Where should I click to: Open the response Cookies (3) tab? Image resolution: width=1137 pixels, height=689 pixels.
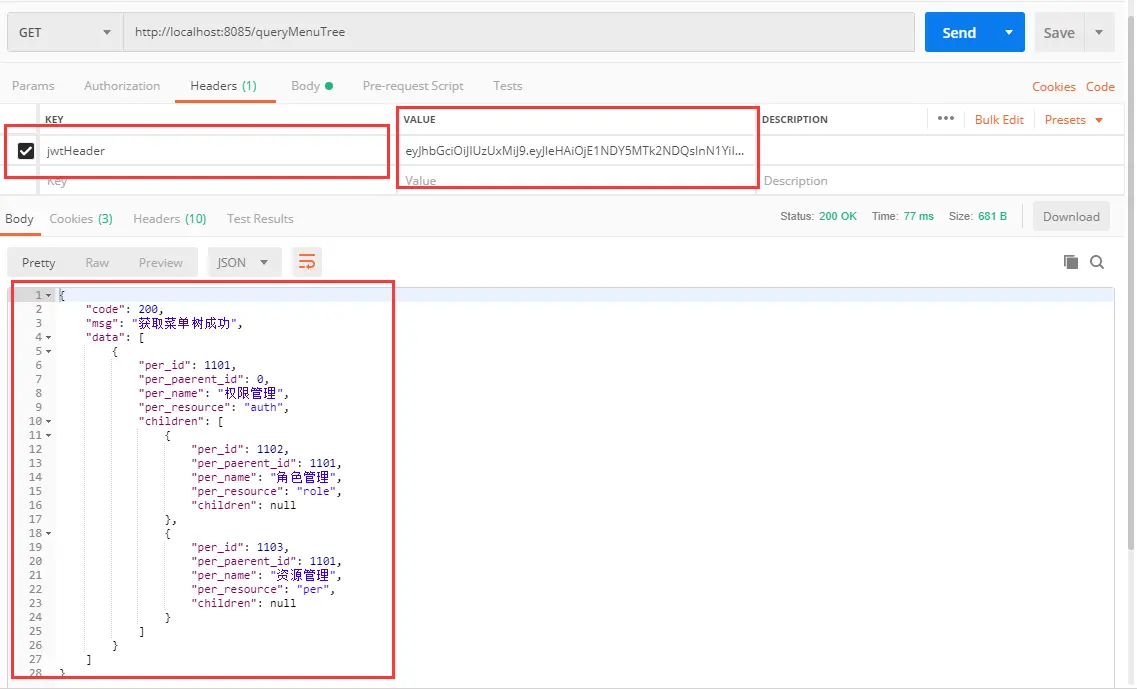pyautogui.click(x=80, y=218)
